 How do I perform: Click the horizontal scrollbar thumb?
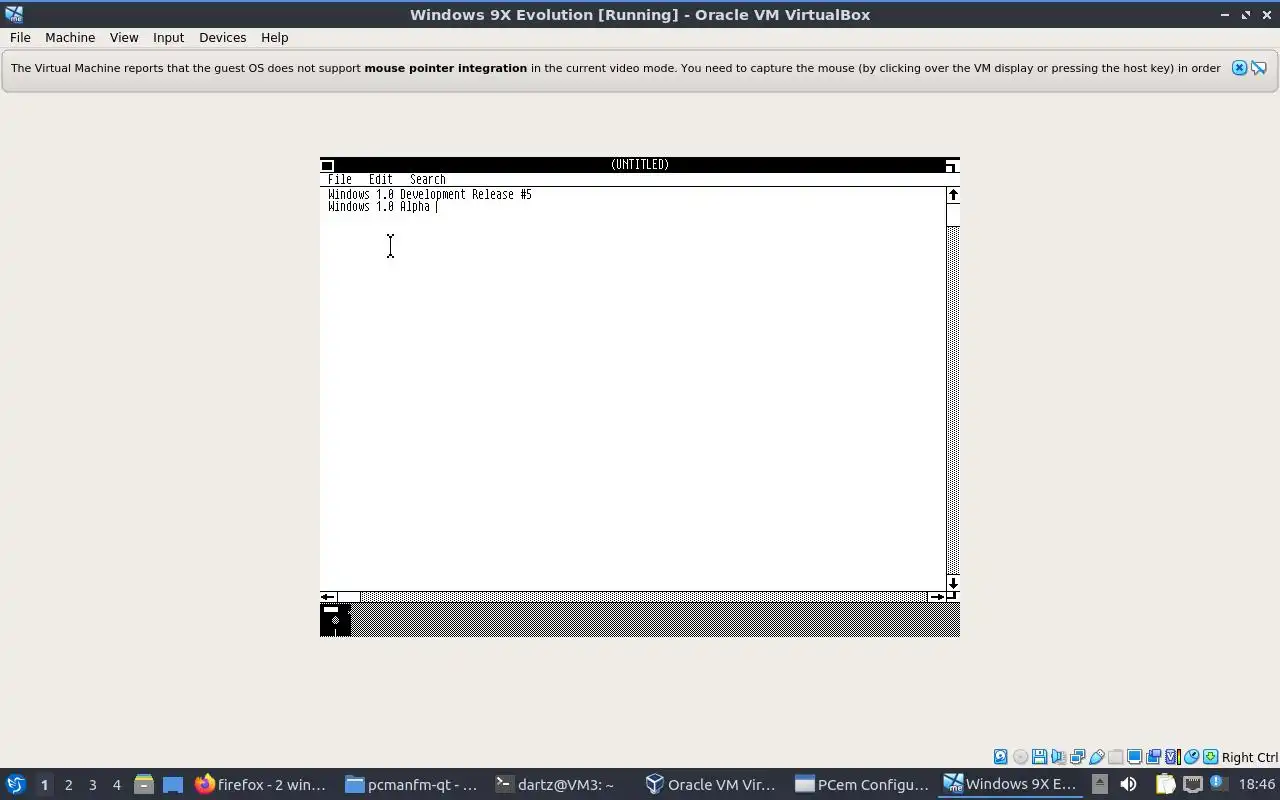point(348,597)
